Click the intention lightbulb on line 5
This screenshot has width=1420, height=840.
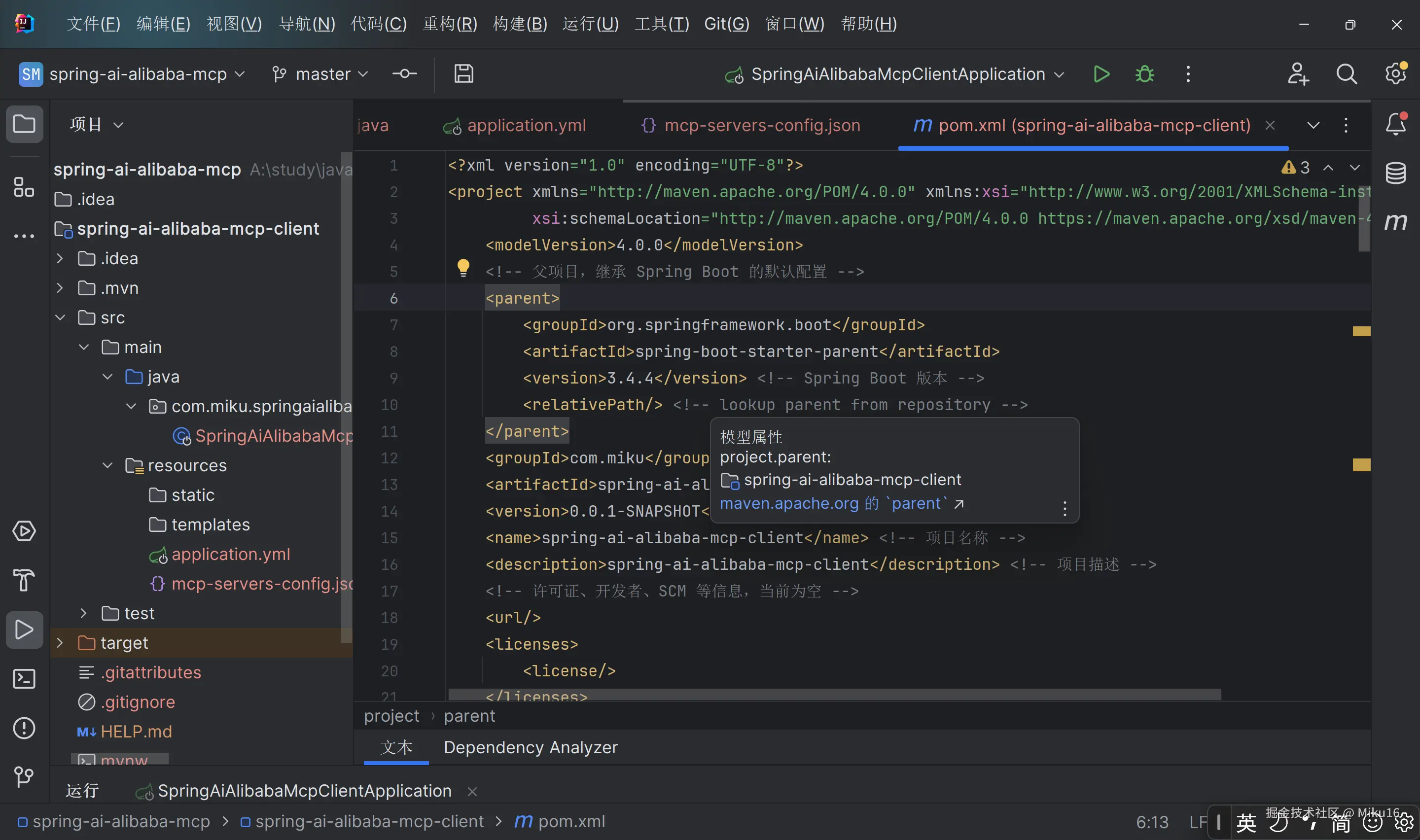pos(463,267)
